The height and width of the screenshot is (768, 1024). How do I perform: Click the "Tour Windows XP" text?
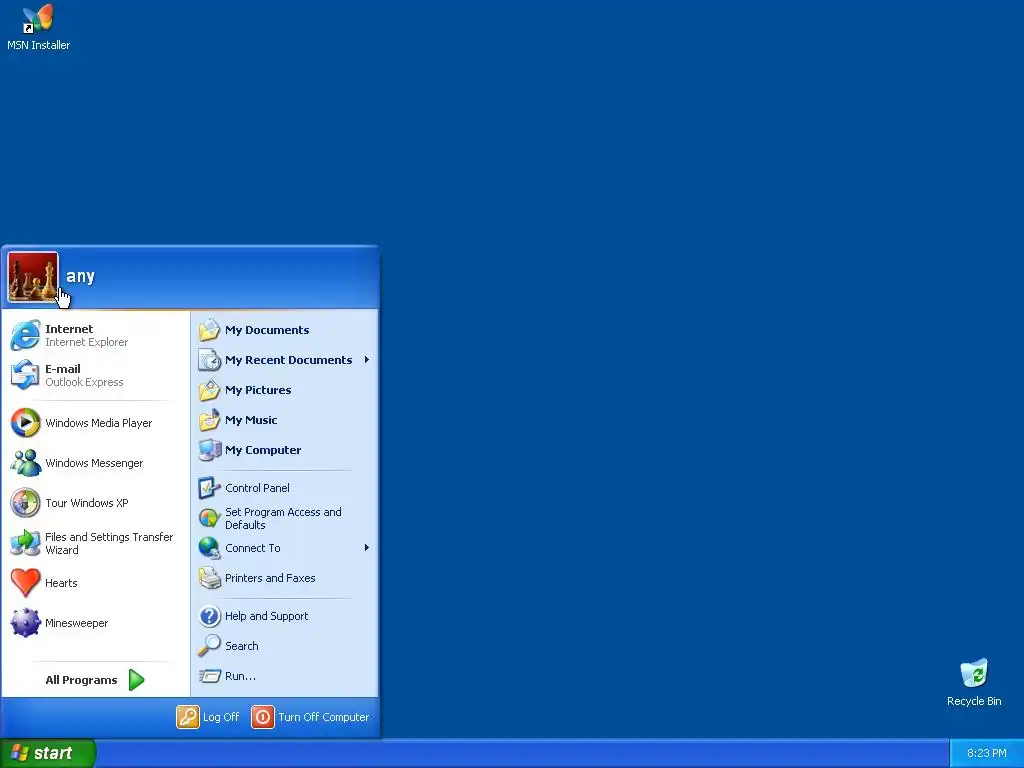(87, 503)
